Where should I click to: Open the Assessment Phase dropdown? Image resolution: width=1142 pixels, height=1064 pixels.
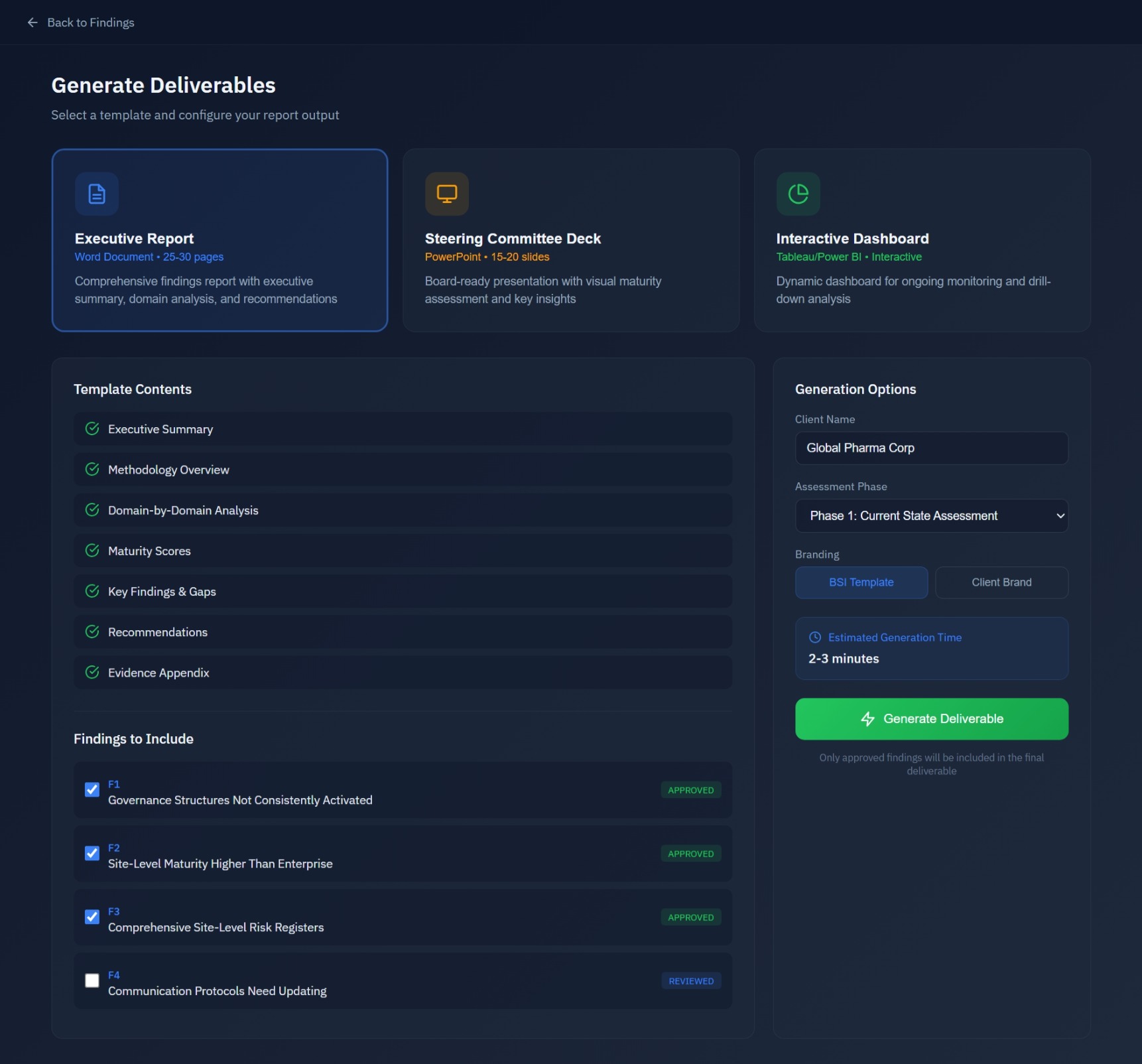(x=931, y=516)
